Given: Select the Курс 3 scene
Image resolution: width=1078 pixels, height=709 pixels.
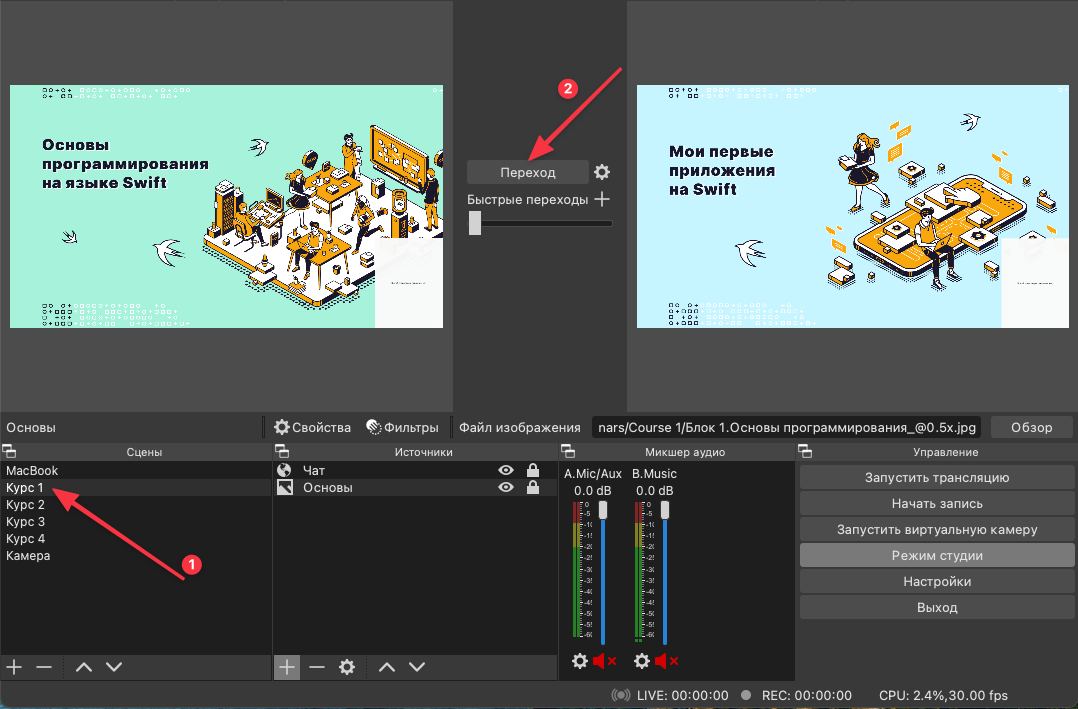Looking at the screenshot, I should coord(136,521).
